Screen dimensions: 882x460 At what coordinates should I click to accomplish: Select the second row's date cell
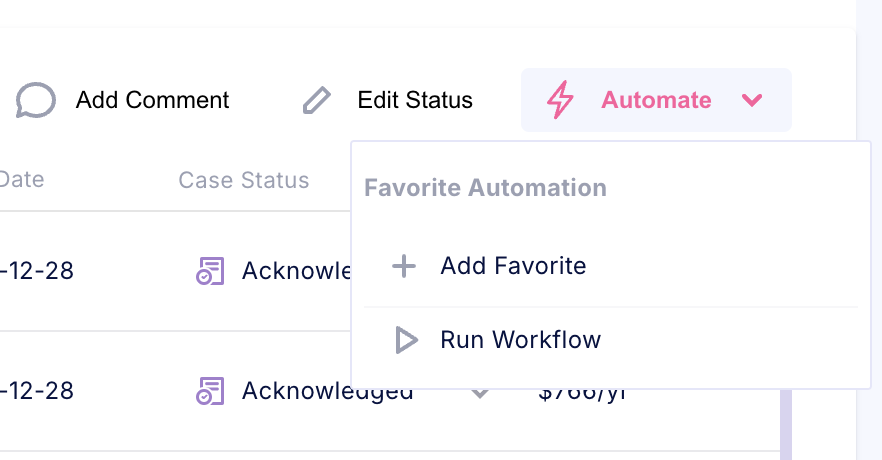38,391
